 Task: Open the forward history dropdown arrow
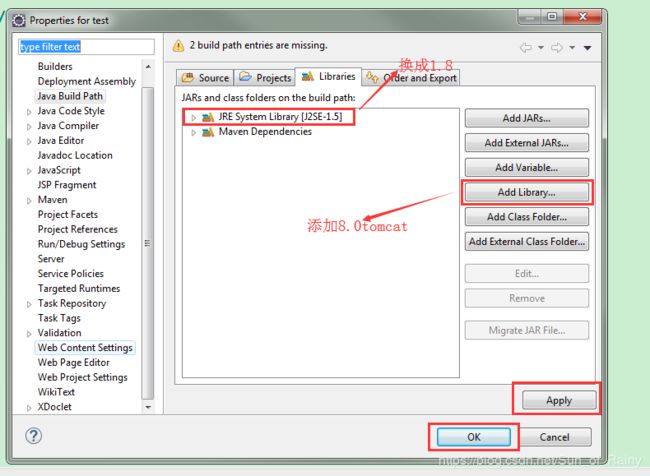tap(572, 48)
